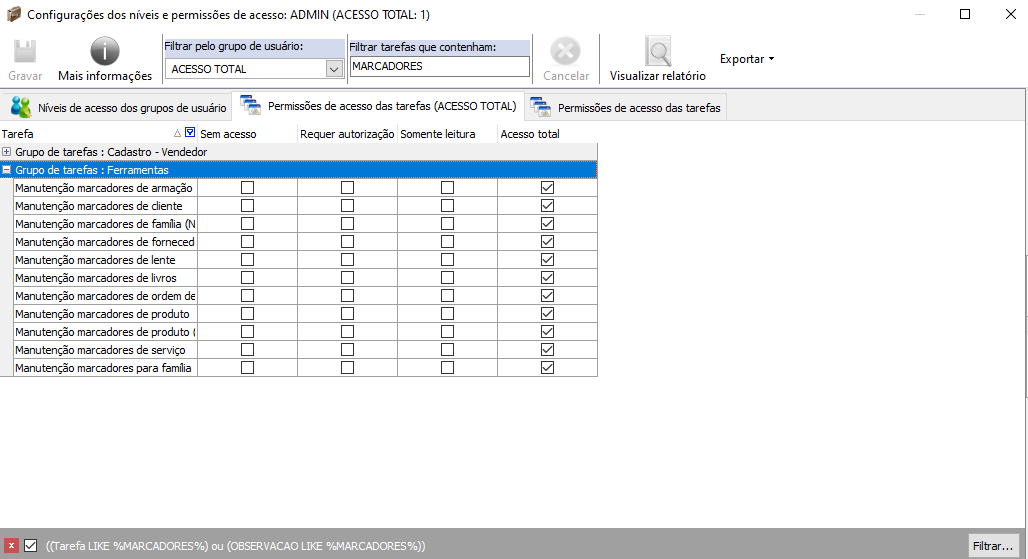Open Visualizar relatório magnifier icon

coord(657,52)
